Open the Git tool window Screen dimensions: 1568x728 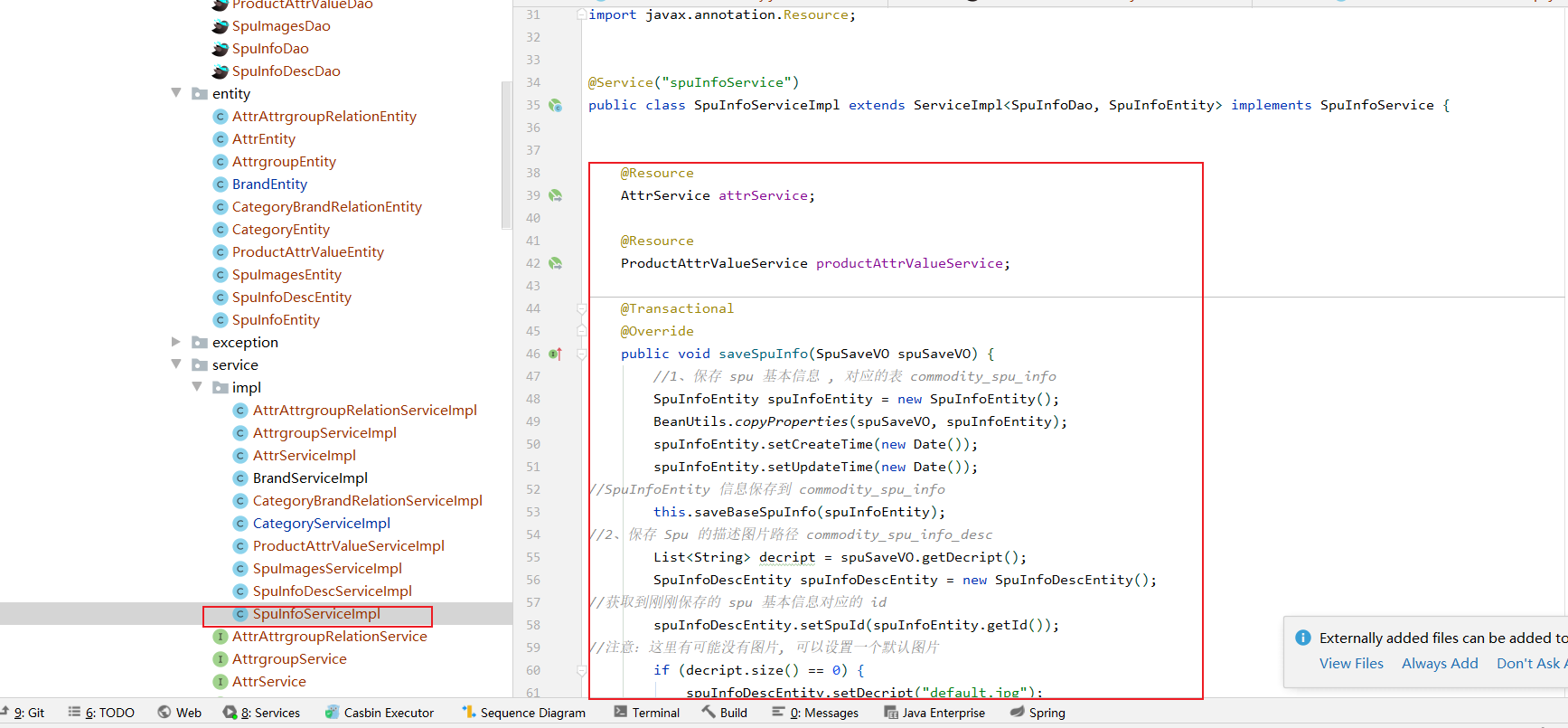click(23, 713)
